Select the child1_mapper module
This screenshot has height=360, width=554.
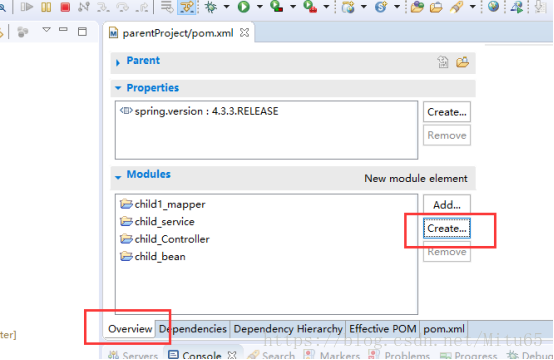[163, 204]
